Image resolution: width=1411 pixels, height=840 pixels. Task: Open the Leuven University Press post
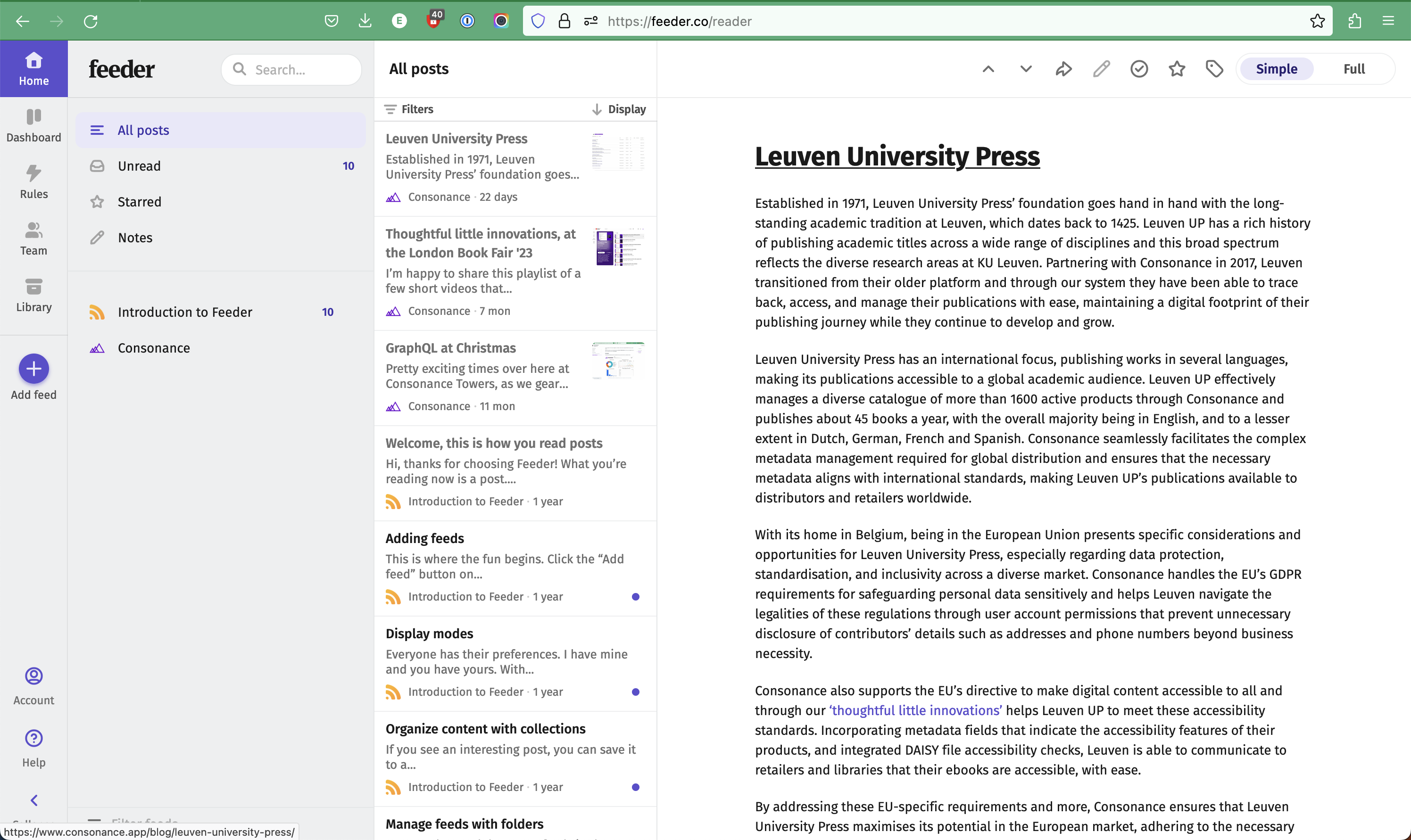point(515,169)
